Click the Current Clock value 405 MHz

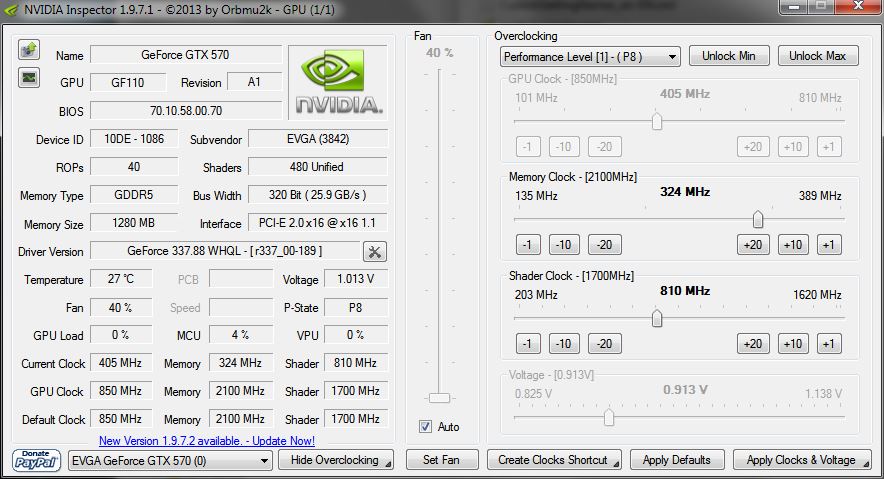(x=121, y=362)
